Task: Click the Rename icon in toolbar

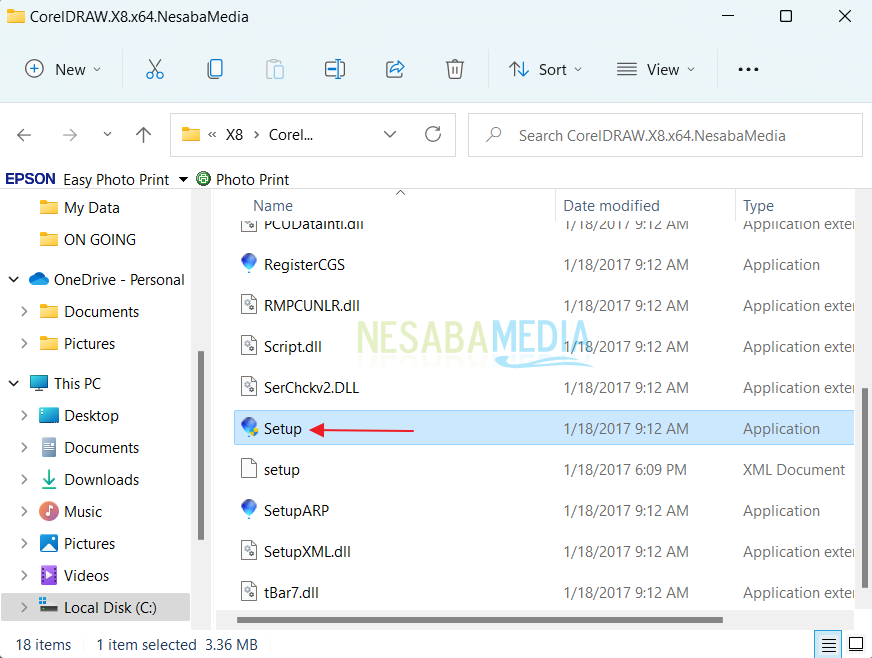Action: click(x=335, y=70)
